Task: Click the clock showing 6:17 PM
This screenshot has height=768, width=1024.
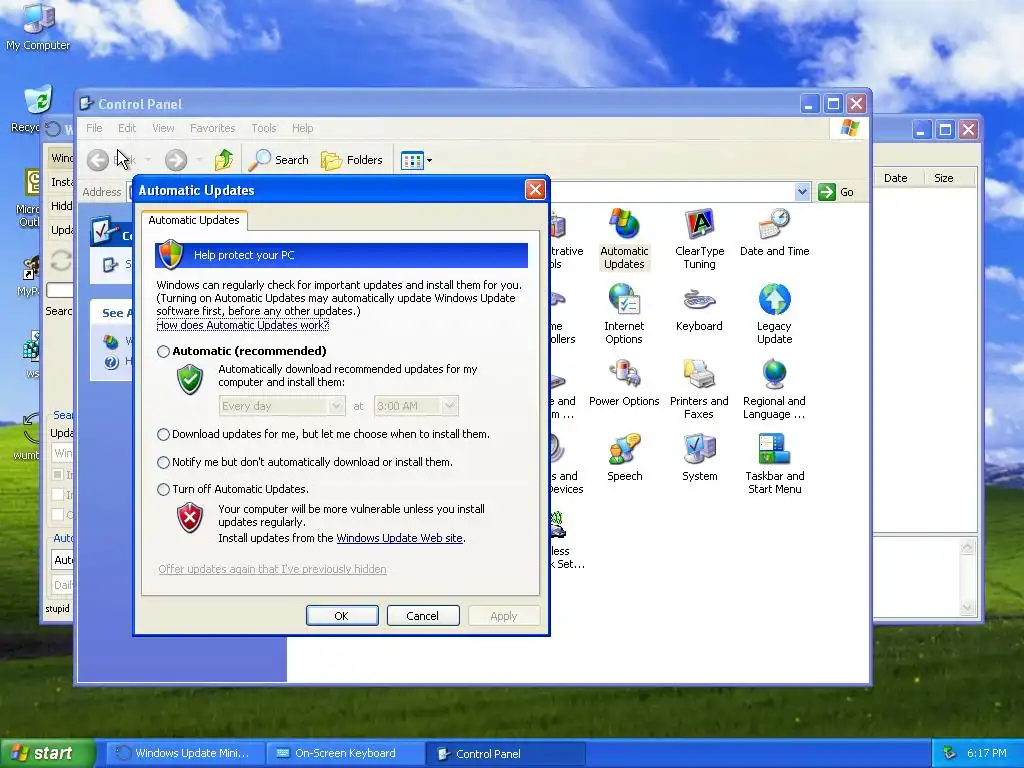Action: [x=987, y=753]
